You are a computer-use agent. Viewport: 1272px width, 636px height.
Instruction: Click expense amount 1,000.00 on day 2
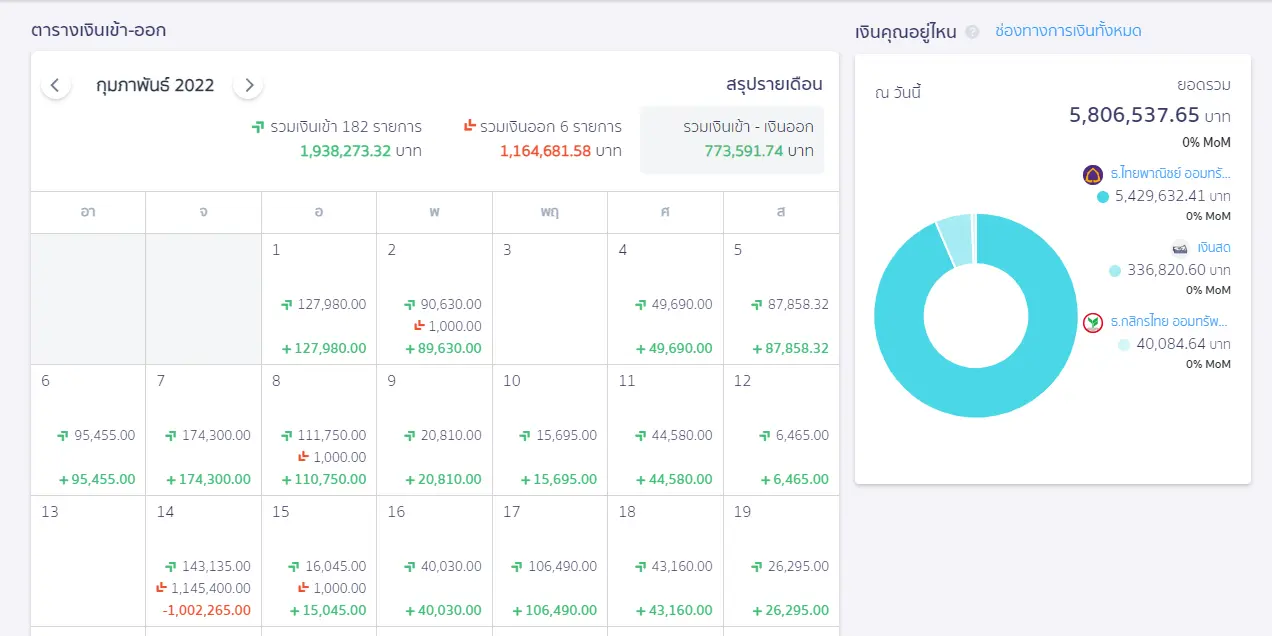(x=455, y=326)
